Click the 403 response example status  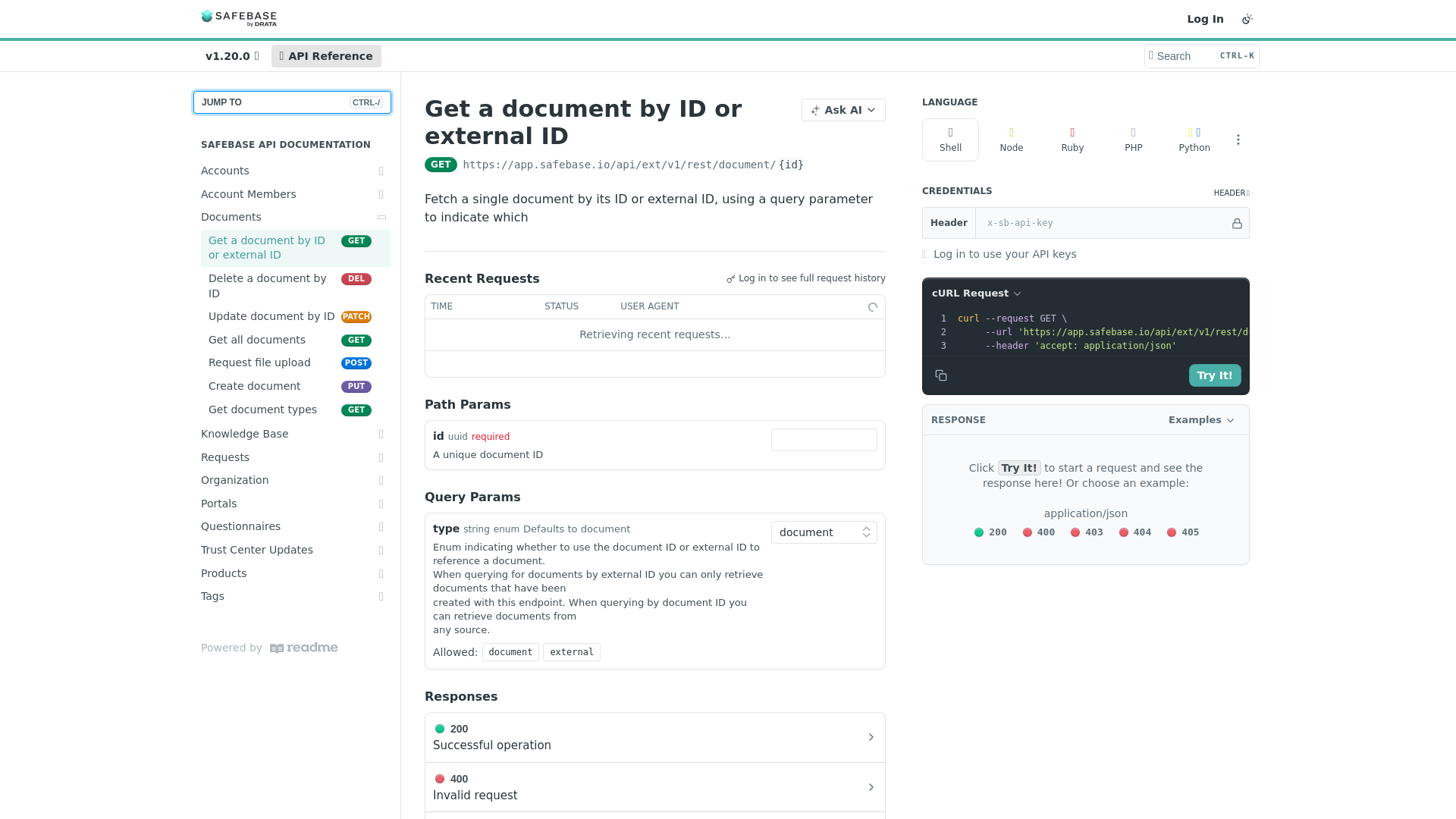coord(1087,532)
